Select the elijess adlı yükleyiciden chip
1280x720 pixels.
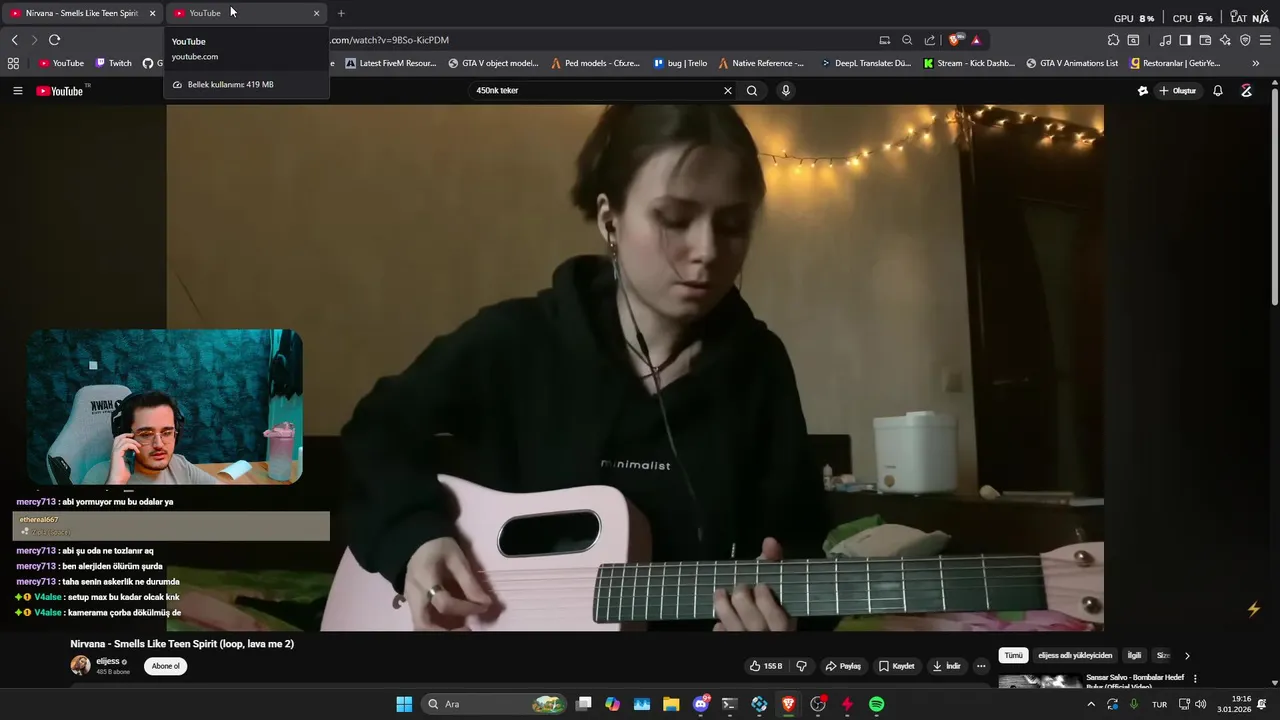tap(1075, 656)
